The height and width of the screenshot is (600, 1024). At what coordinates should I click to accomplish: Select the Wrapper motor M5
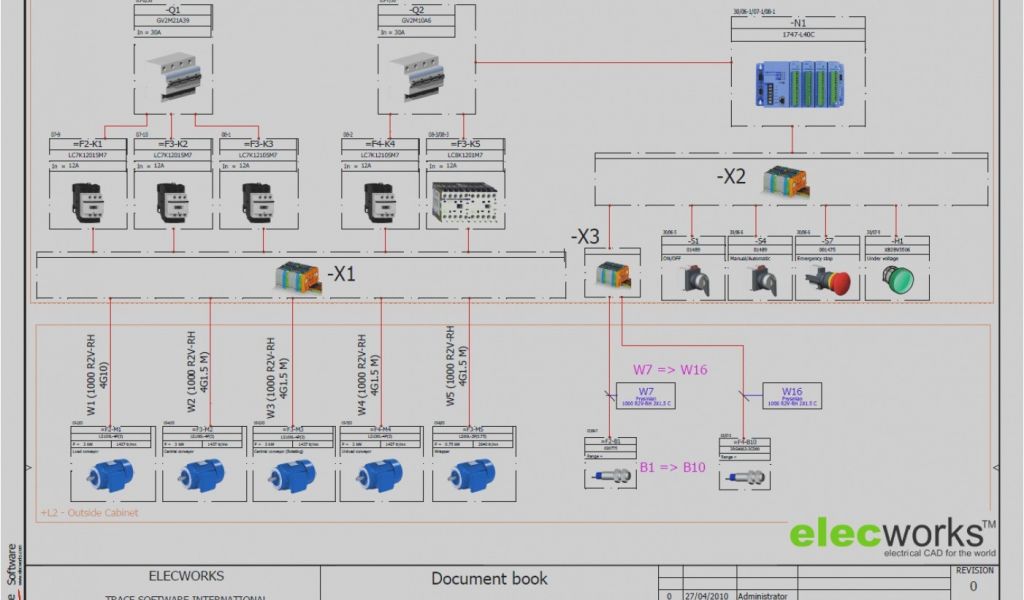click(474, 474)
